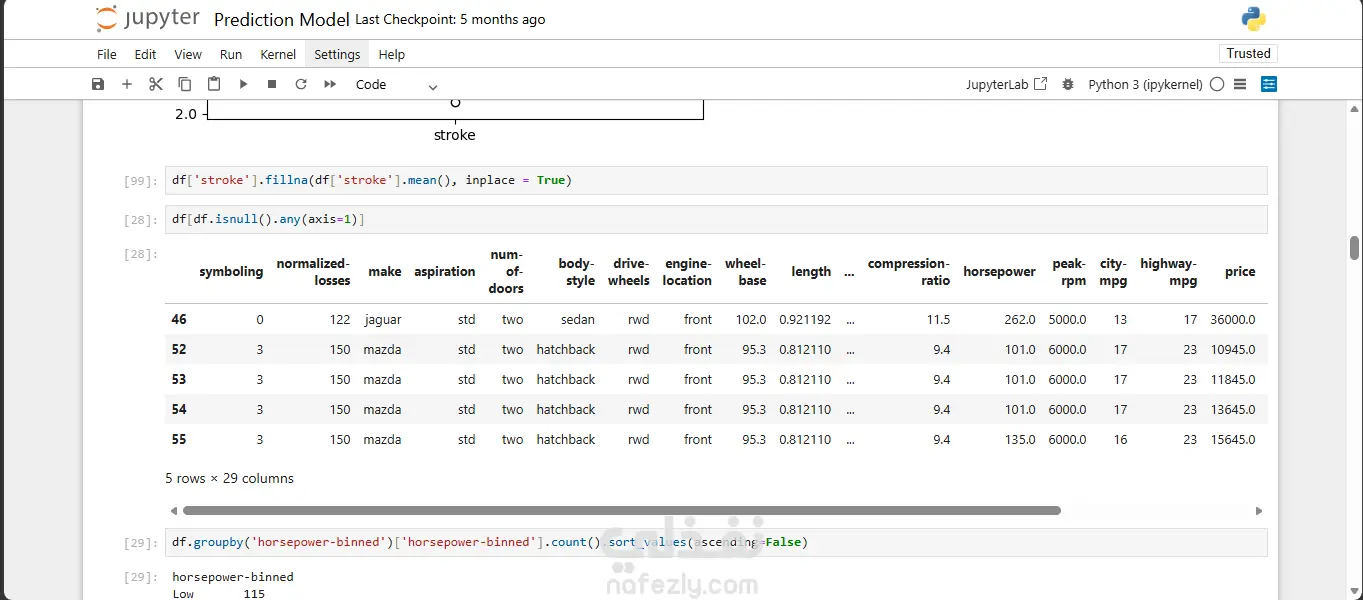The image size is (1363, 600).
Task: Toggle the table of contents panel icon
Action: (1269, 84)
